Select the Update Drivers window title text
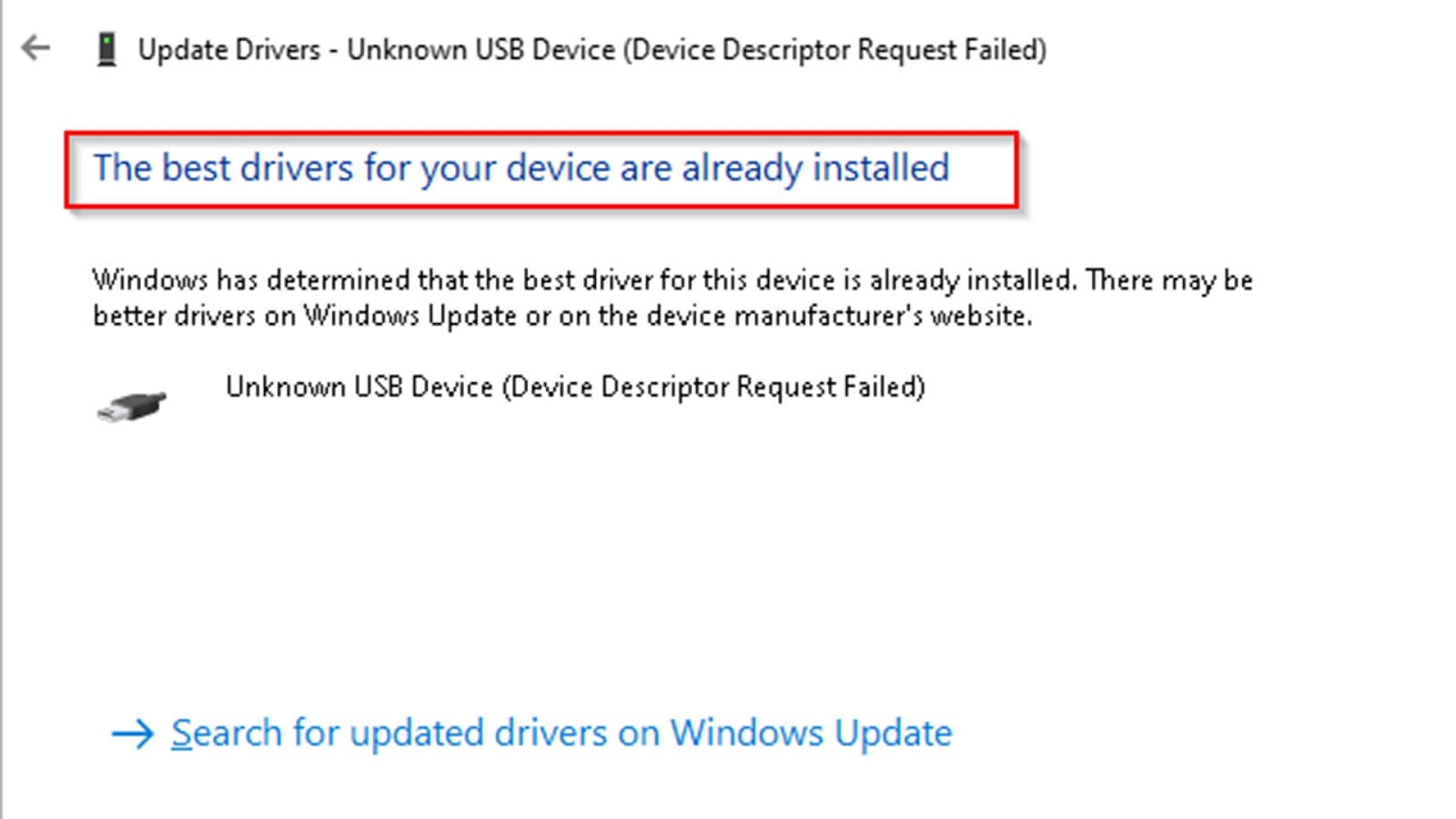The image size is (1456, 819). pos(592,49)
